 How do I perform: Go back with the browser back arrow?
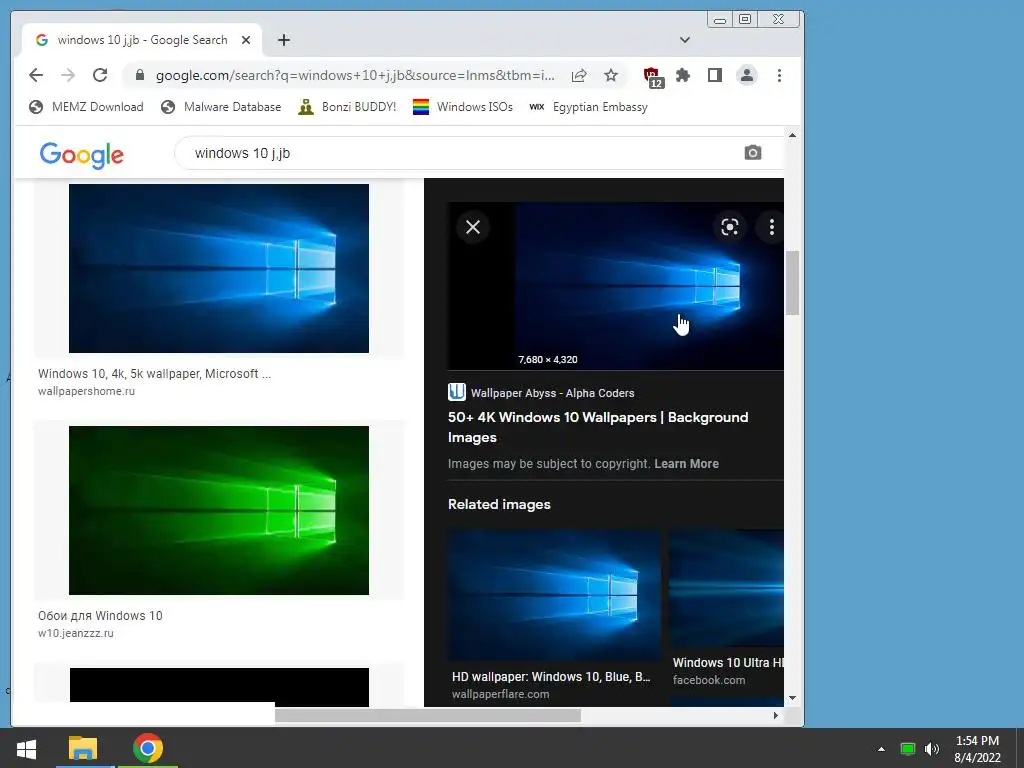pos(36,75)
